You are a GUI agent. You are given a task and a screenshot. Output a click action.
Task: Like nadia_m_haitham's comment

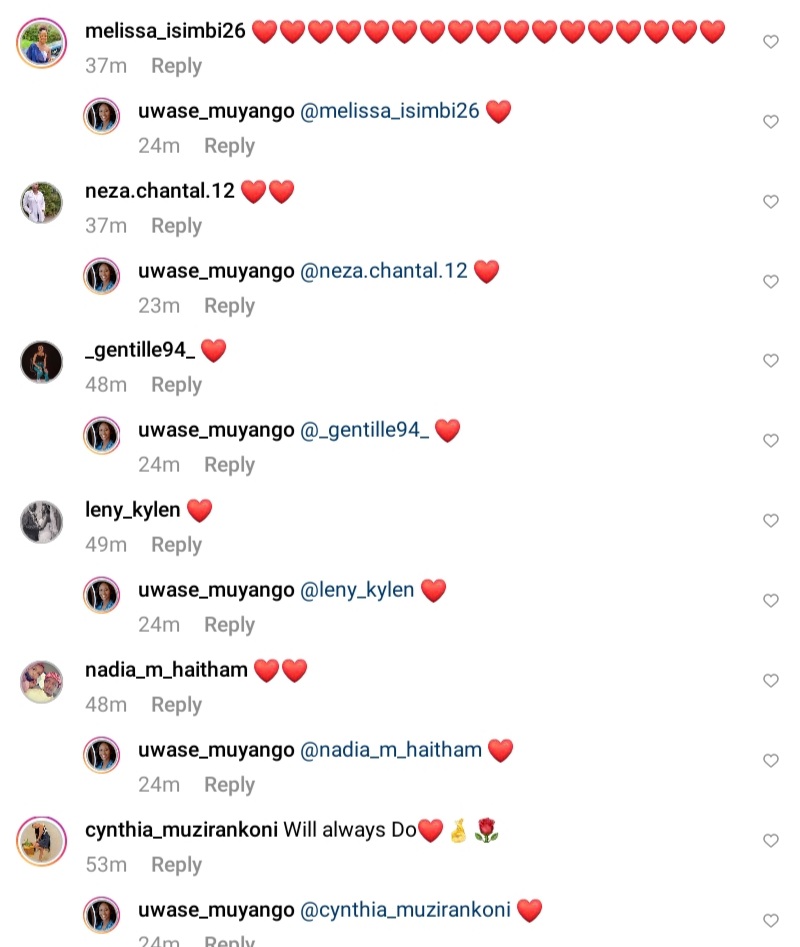coord(770,680)
